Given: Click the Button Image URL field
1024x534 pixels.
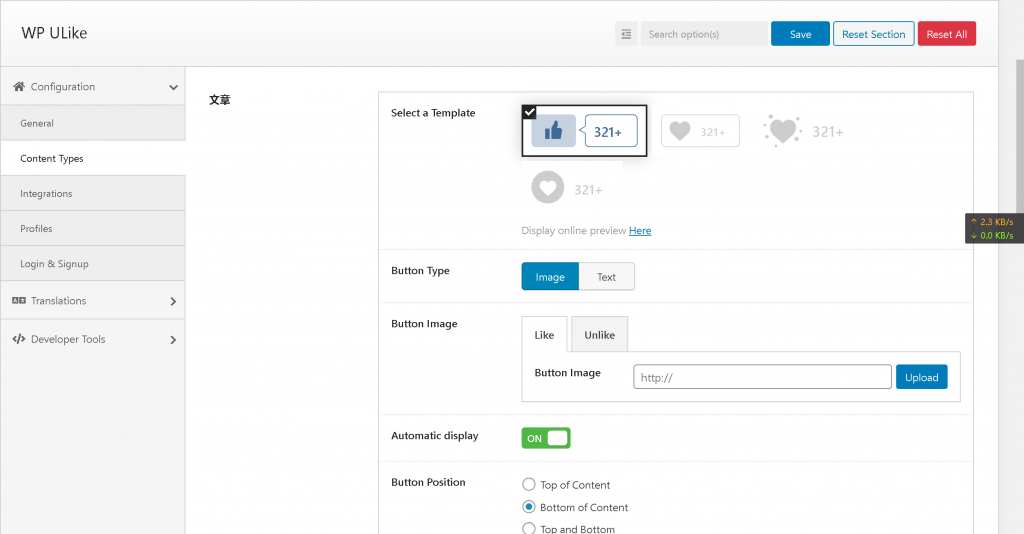Looking at the screenshot, I should coord(762,377).
